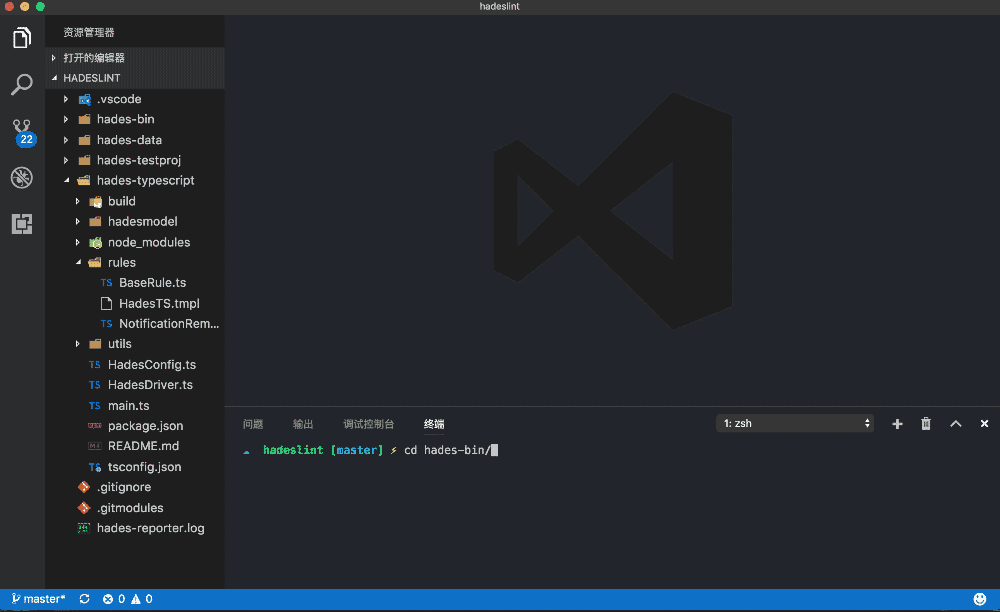Select the 终端 panel tab

click(434, 424)
